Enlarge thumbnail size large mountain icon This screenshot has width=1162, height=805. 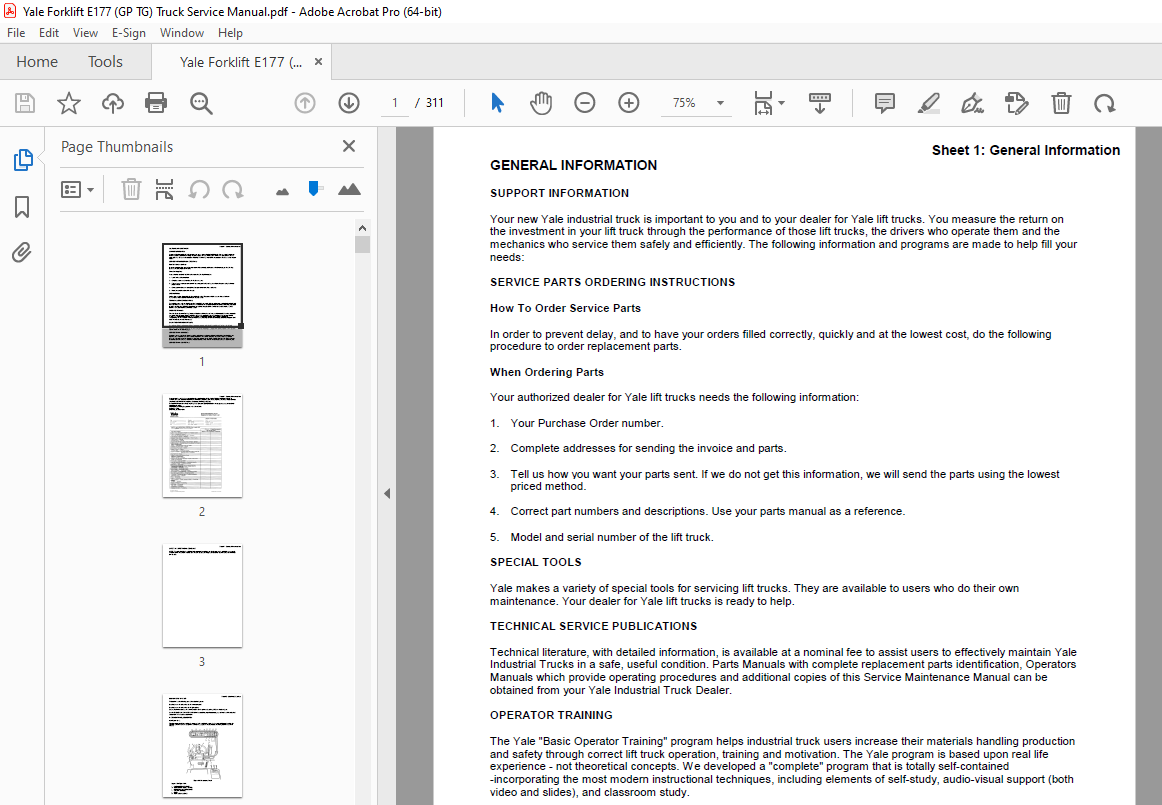(349, 189)
